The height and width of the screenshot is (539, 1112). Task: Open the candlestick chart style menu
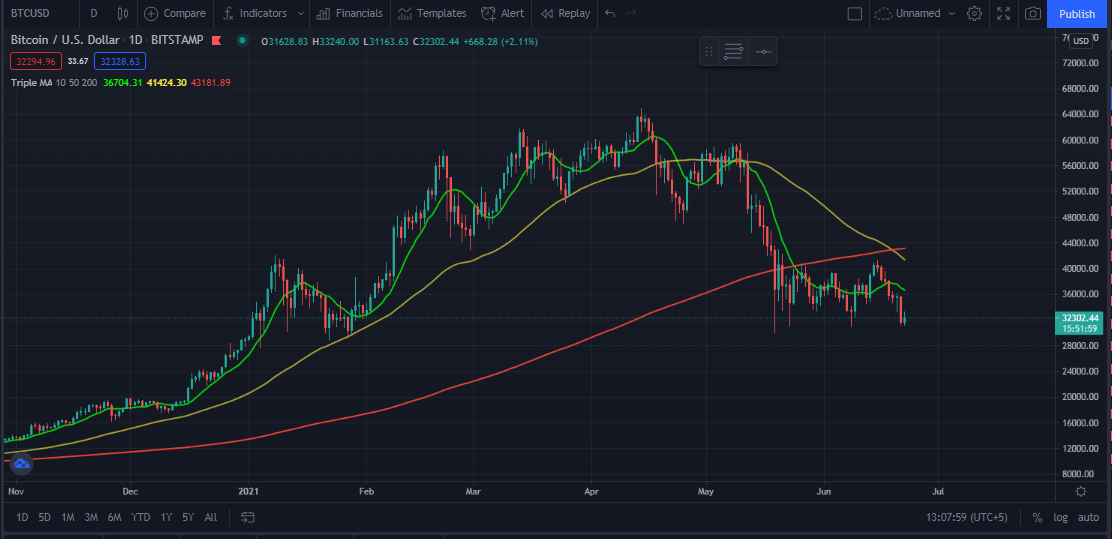[123, 13]
